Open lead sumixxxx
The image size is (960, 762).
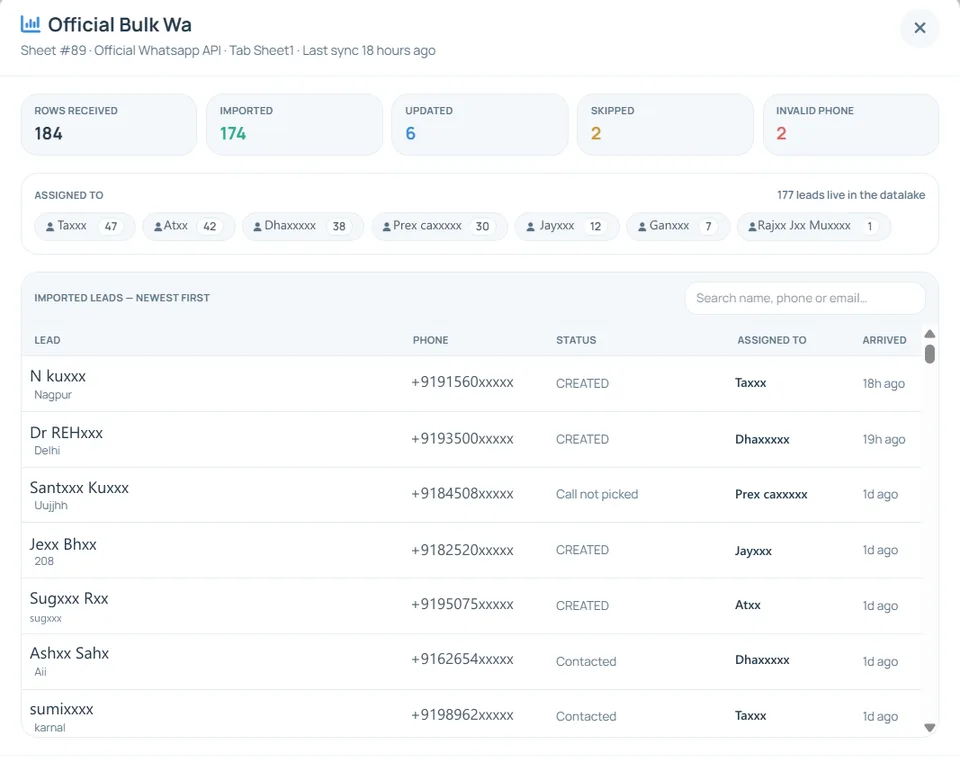pos(471,714)
